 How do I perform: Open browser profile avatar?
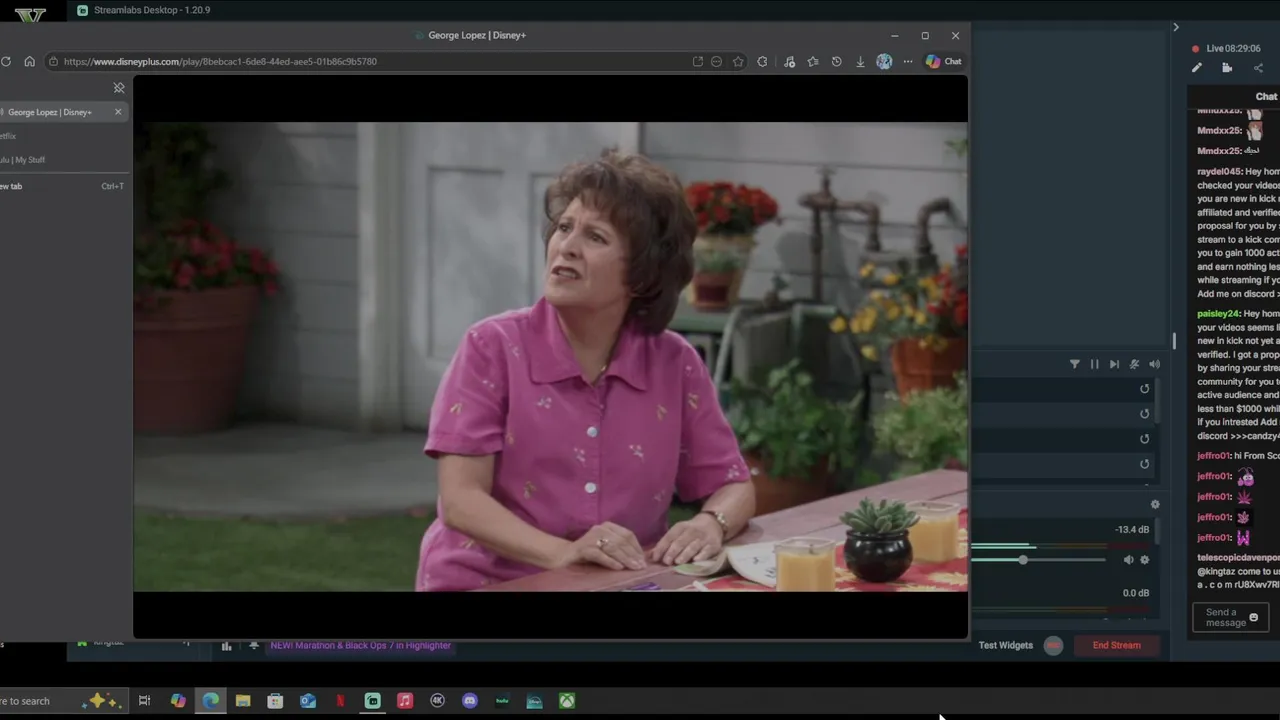[x=884, y=61]
